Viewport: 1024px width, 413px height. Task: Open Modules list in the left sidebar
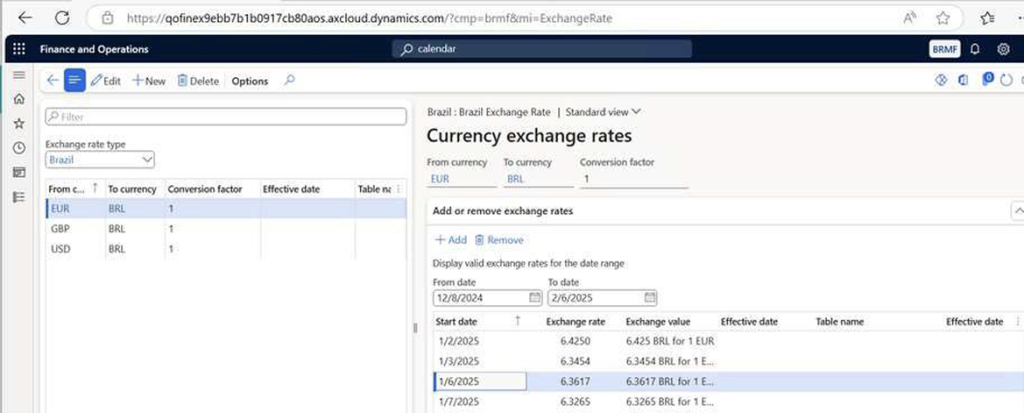(19, 197)
